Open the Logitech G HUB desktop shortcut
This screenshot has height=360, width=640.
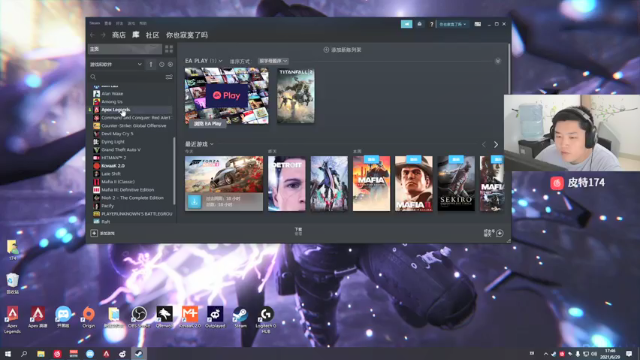click(266, 320)
